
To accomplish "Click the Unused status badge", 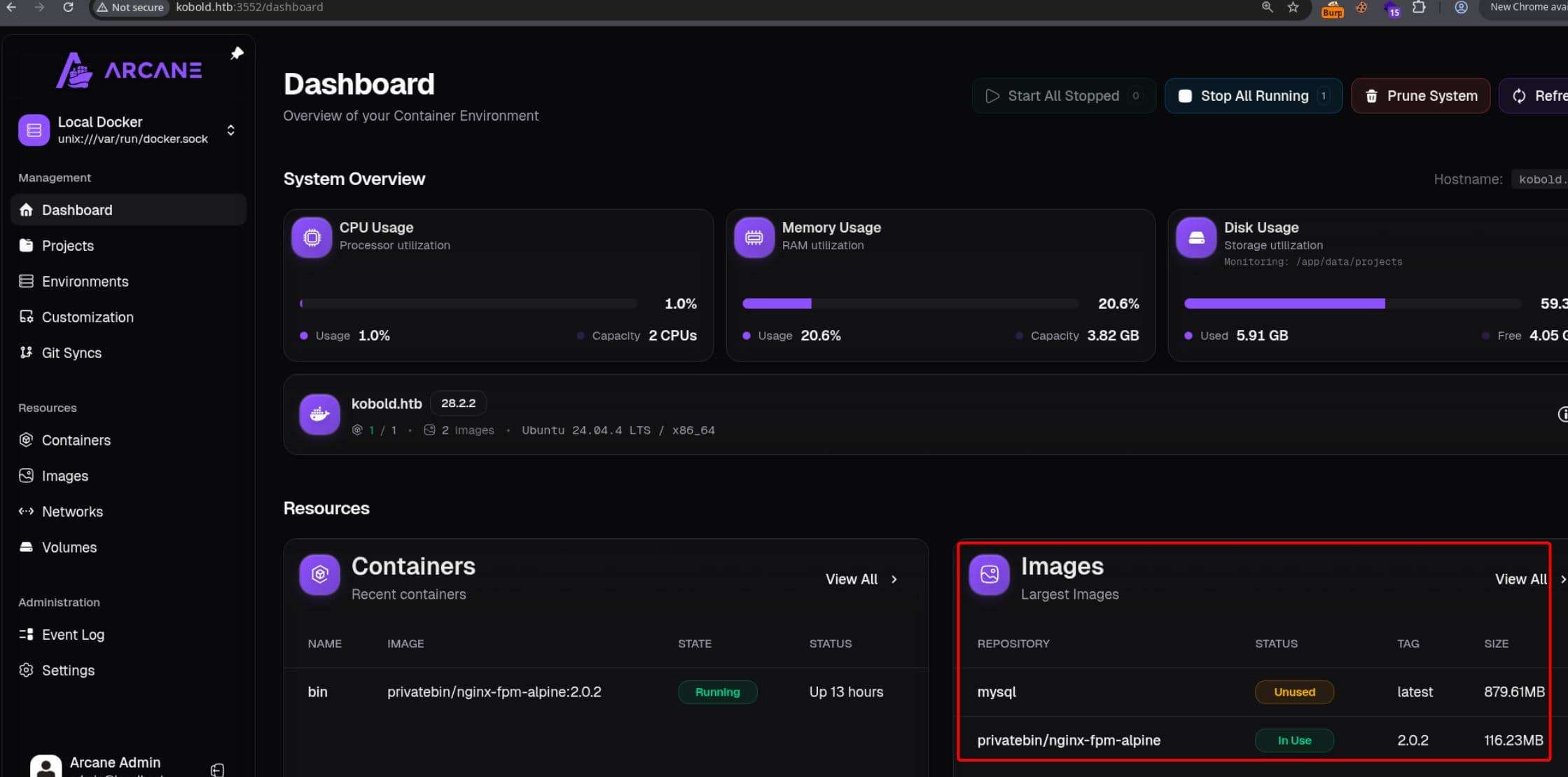I will pyautogui.click(x=1294, y=692).
